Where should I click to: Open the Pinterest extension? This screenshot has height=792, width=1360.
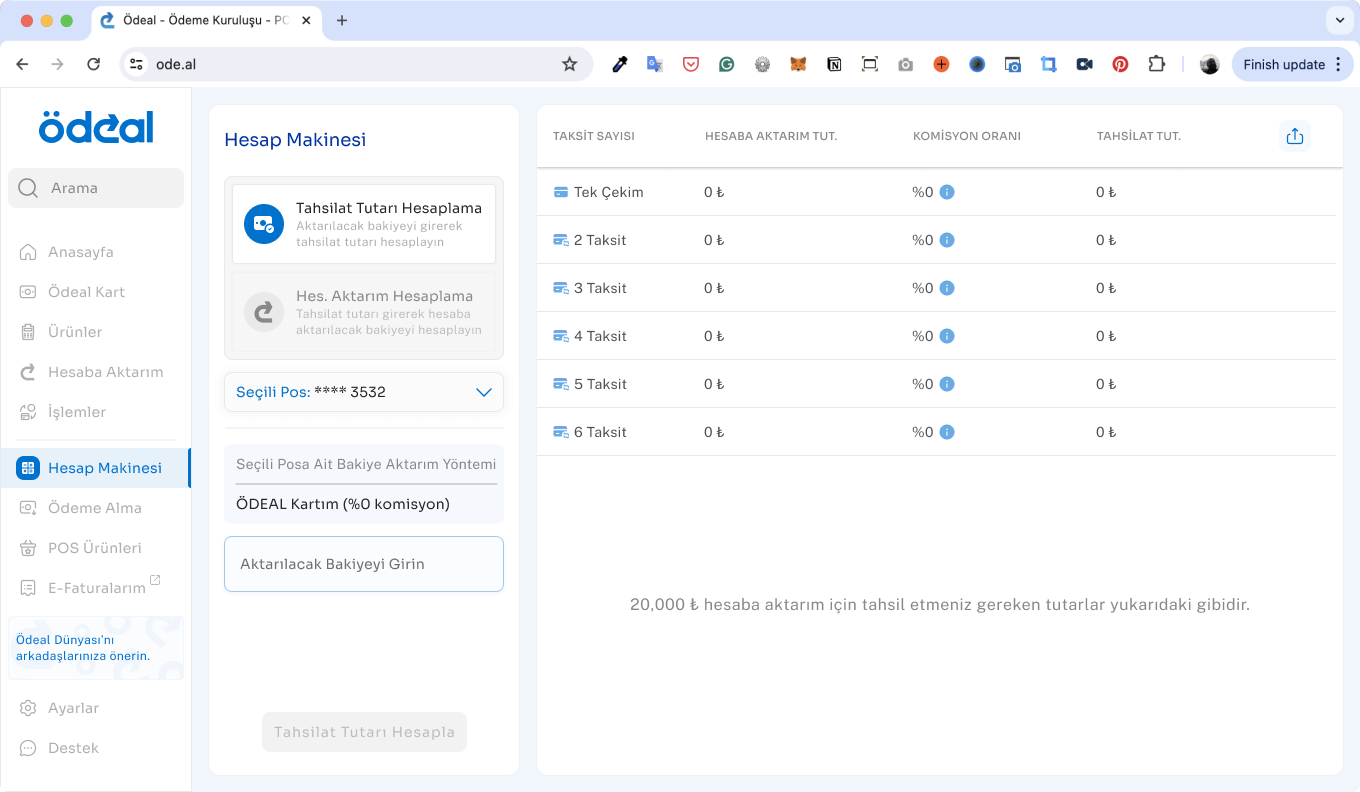point(1120,64)
